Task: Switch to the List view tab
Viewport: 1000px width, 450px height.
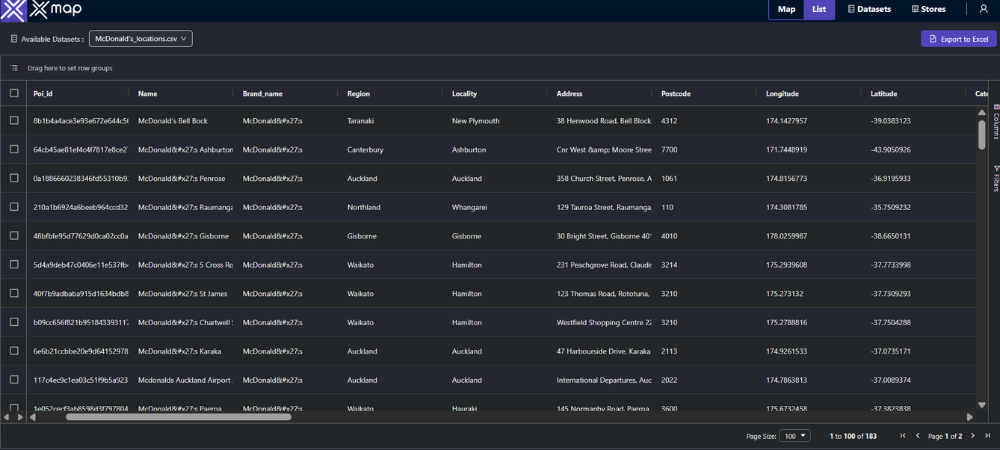Action: coord(820,10)
